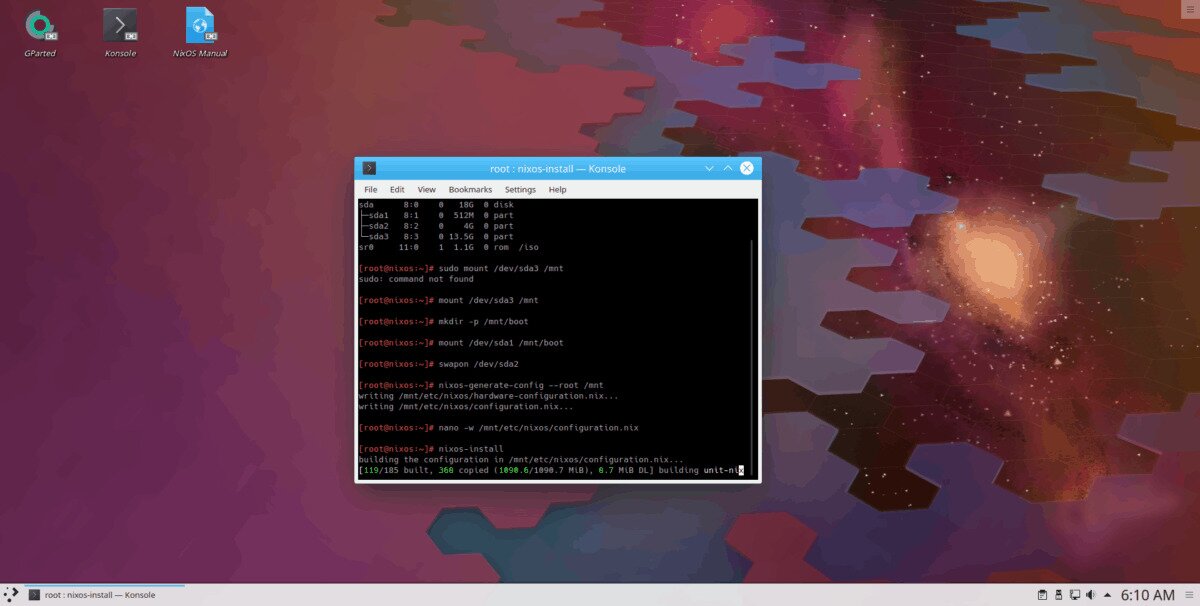Open Konsole Settings menu
The width and height of the screenshot is (1200, 606).
(520, 189)
